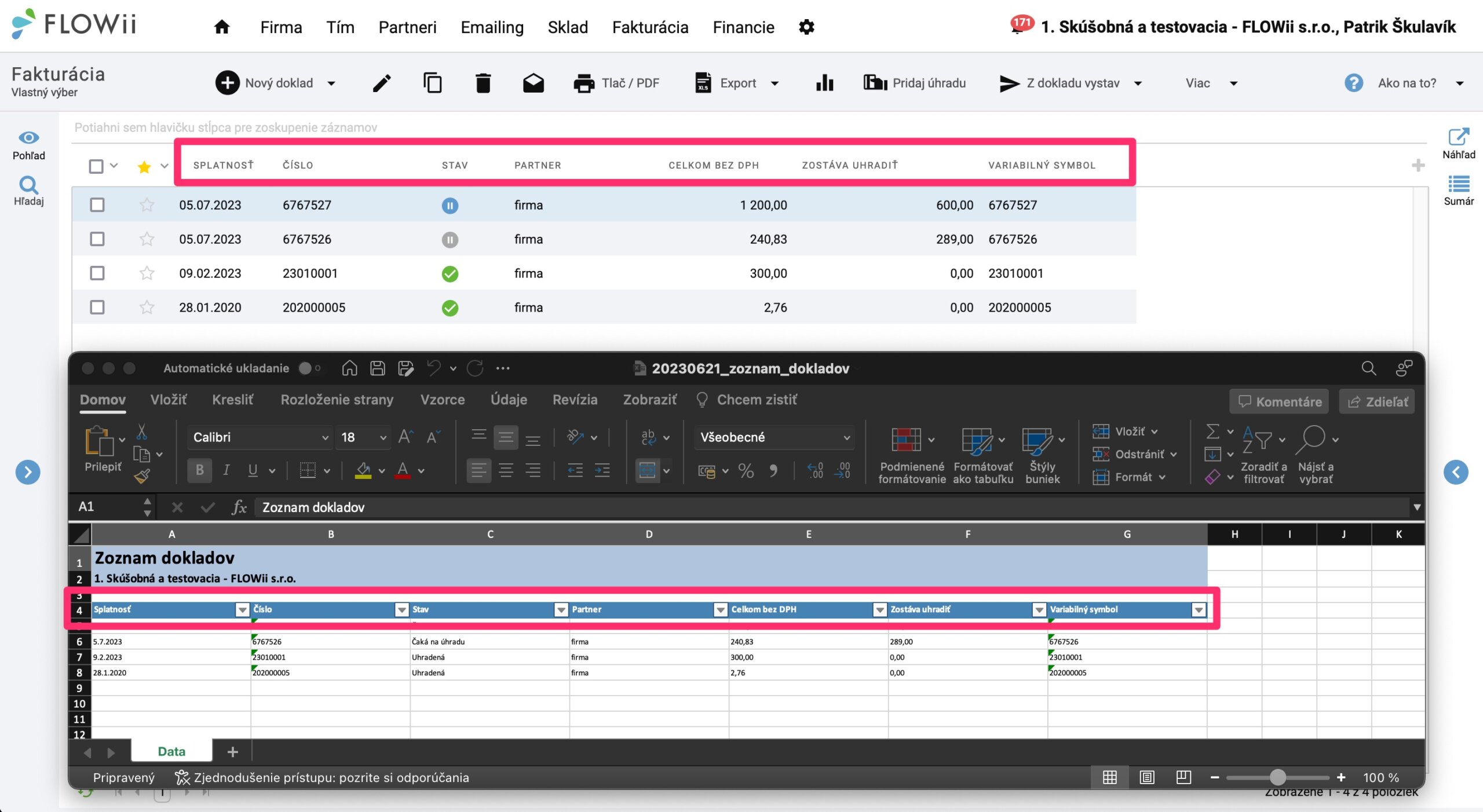The height and width of the screenshot is (812, 1483).
Task: Click Excel home icon in title bar
Action: (349, 368)
